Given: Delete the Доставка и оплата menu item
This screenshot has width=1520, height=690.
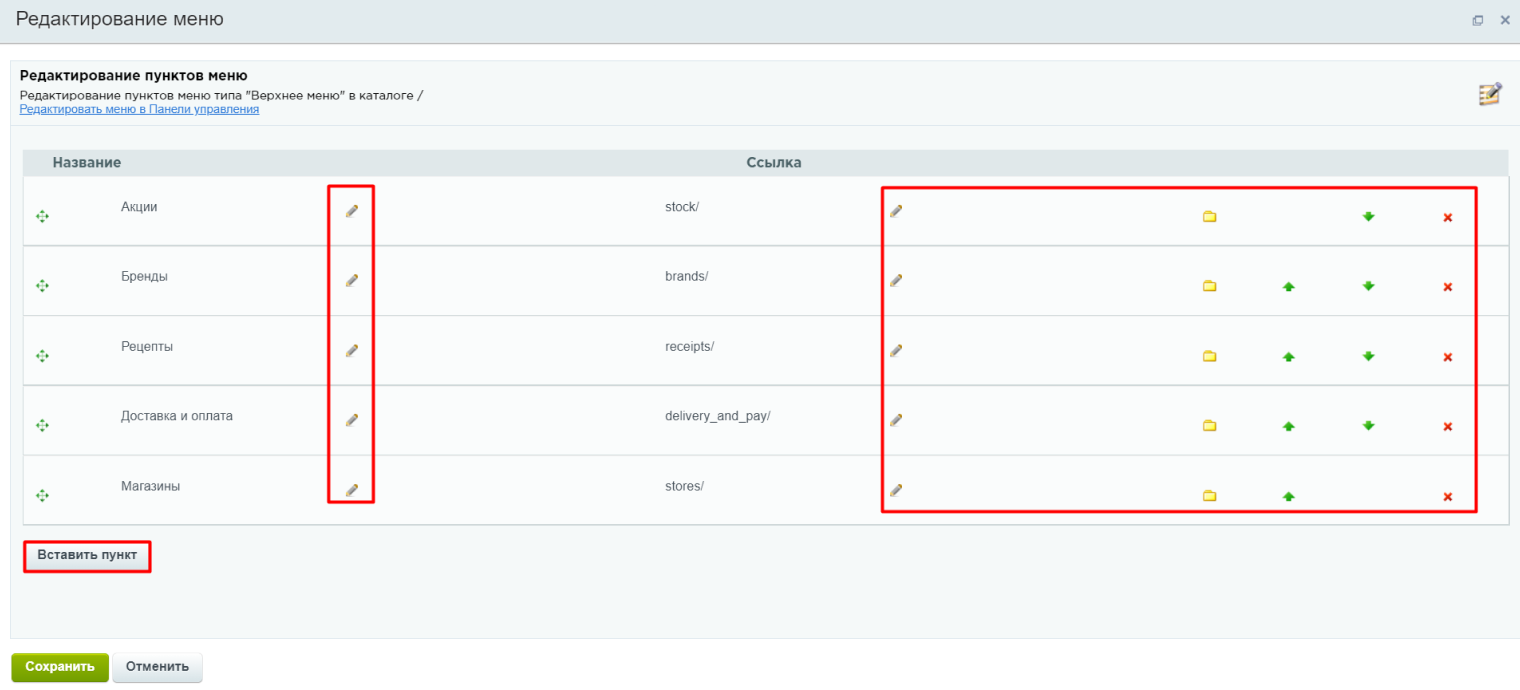Looking at the screenshot, I should pos(1447,427).
